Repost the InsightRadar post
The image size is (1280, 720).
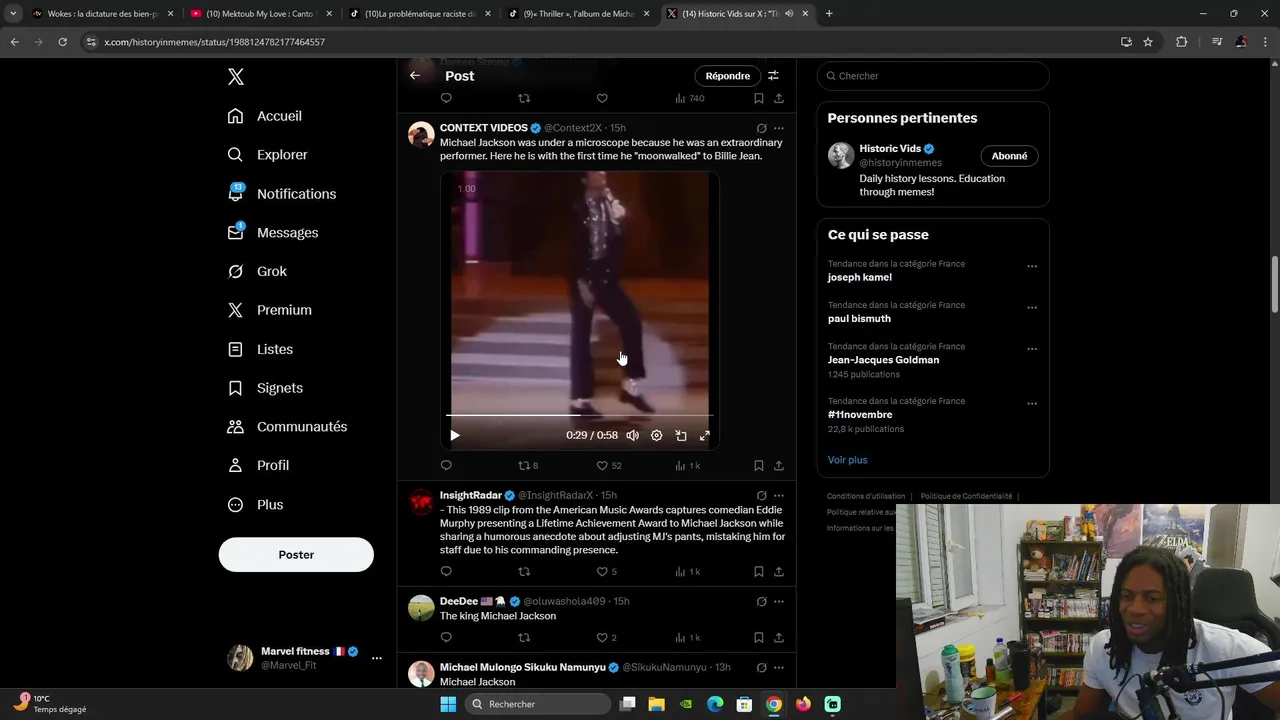coord(524,572)
